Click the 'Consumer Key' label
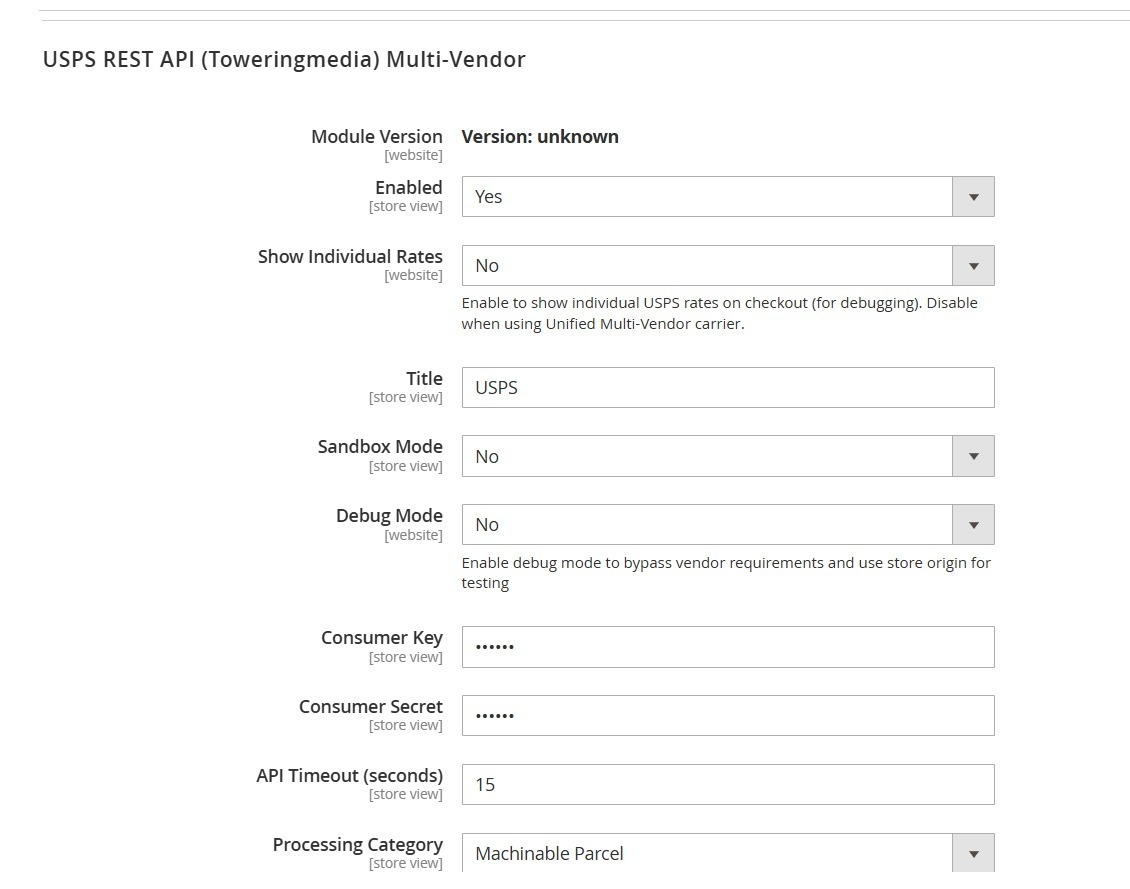1130x889 pixels. [382, 638]
